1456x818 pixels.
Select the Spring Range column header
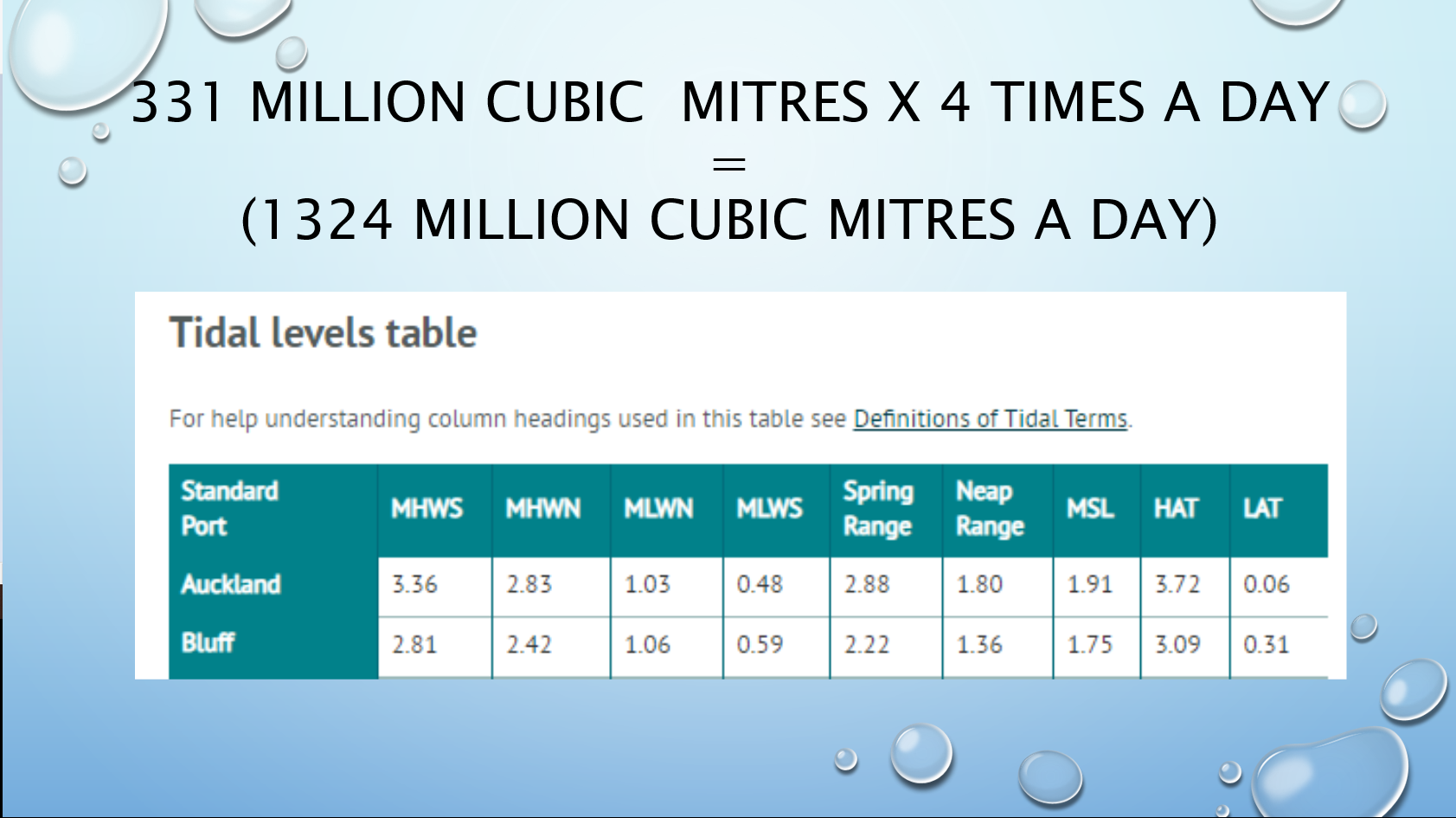tap(878, 509)
